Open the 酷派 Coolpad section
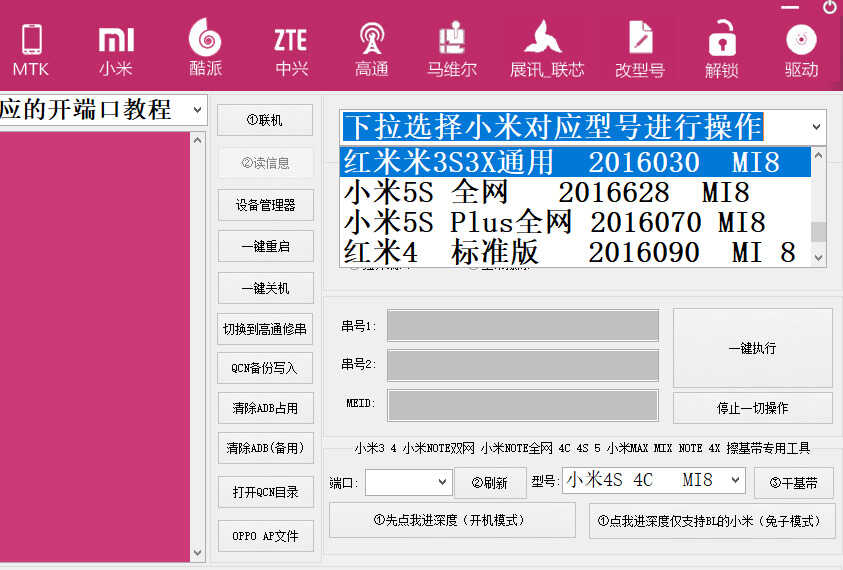This screenshot has height=570, width=843. (x=205, y=47)
